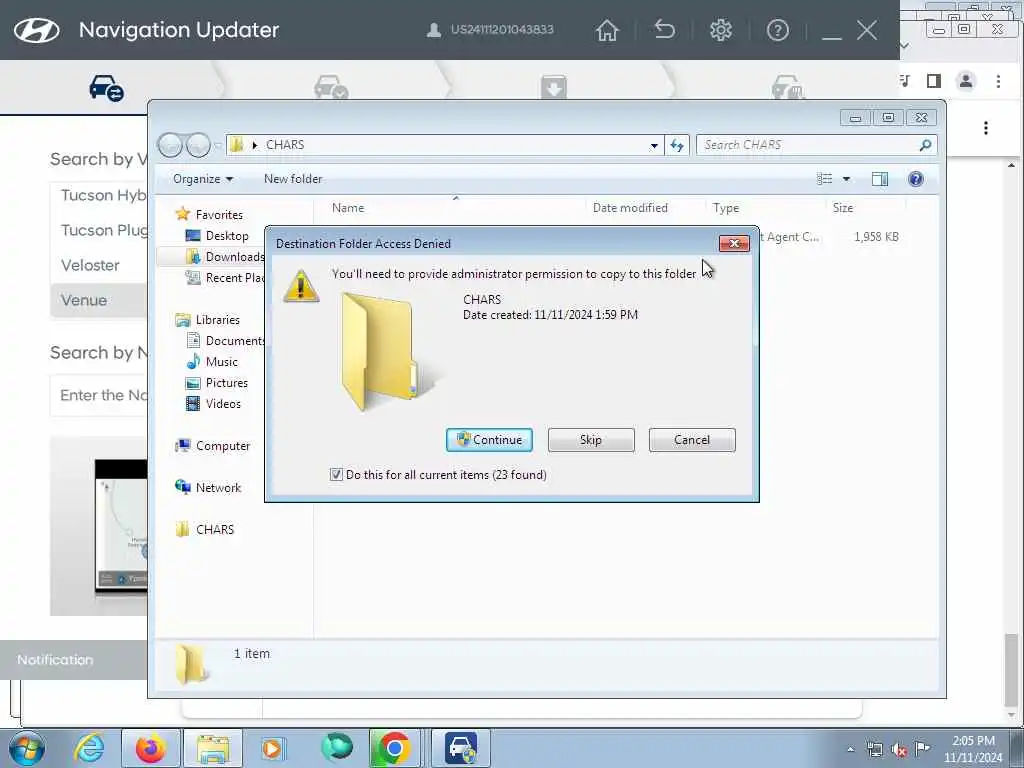This screenshot has width=1024, height=768.
Task: Click the Enter the No. input field
Action: 99,395
